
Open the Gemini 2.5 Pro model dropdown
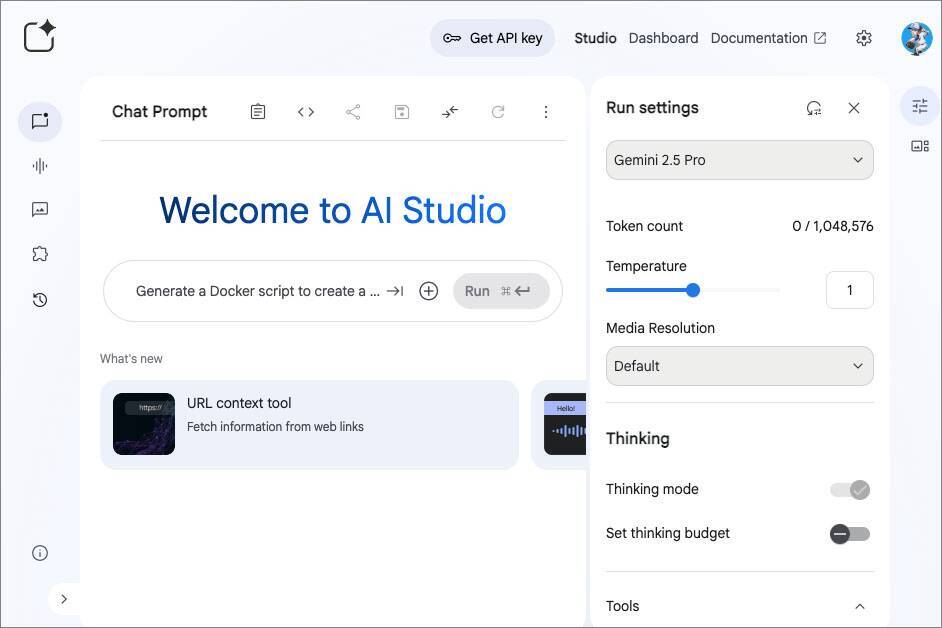[x=739, y=160]
